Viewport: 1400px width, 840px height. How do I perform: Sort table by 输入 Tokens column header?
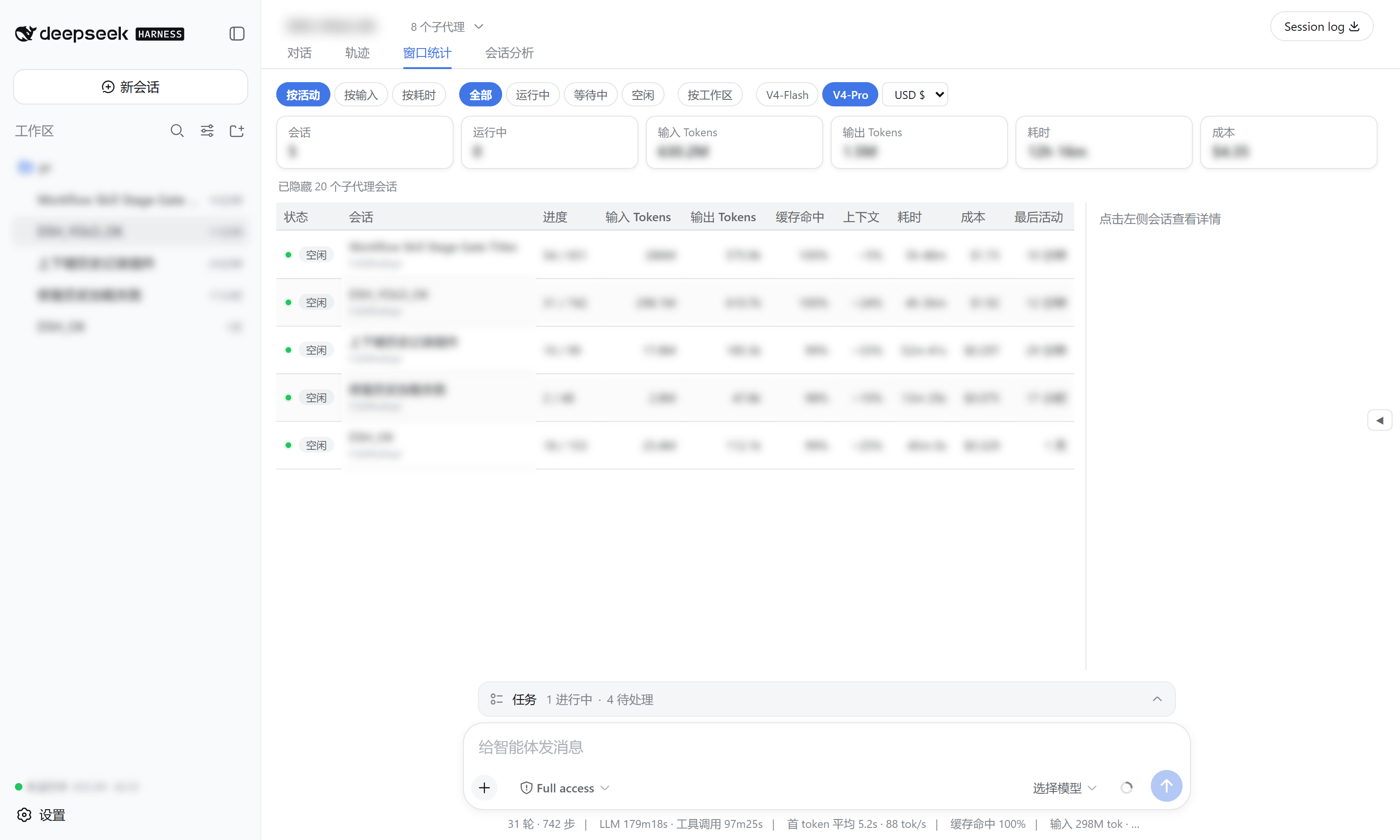tap(638, 217)
